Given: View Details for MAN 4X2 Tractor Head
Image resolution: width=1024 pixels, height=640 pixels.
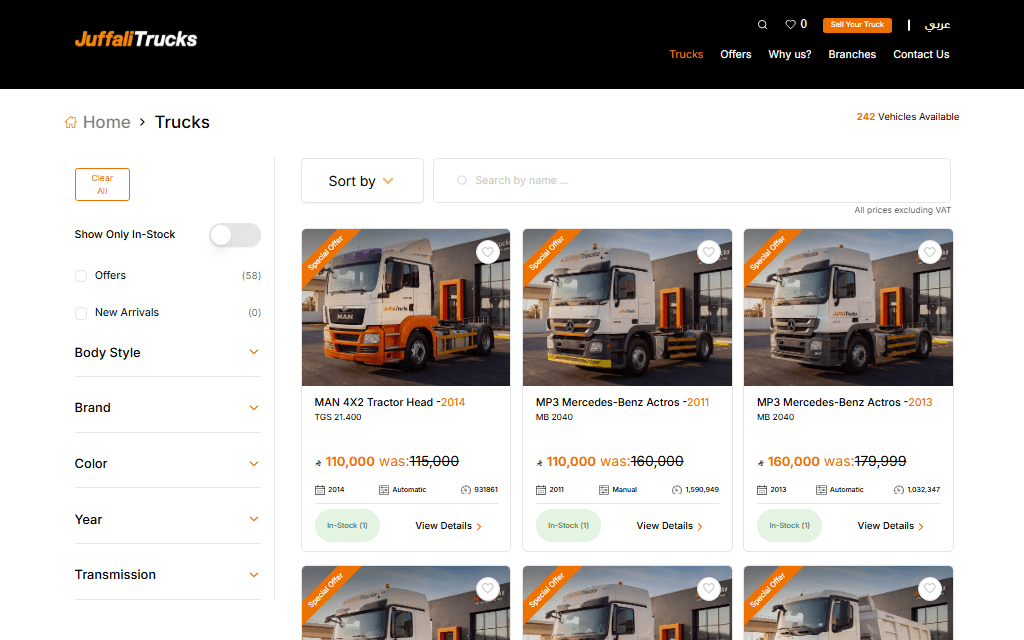Looking at the screenshot, I should (x=449, y=526).
